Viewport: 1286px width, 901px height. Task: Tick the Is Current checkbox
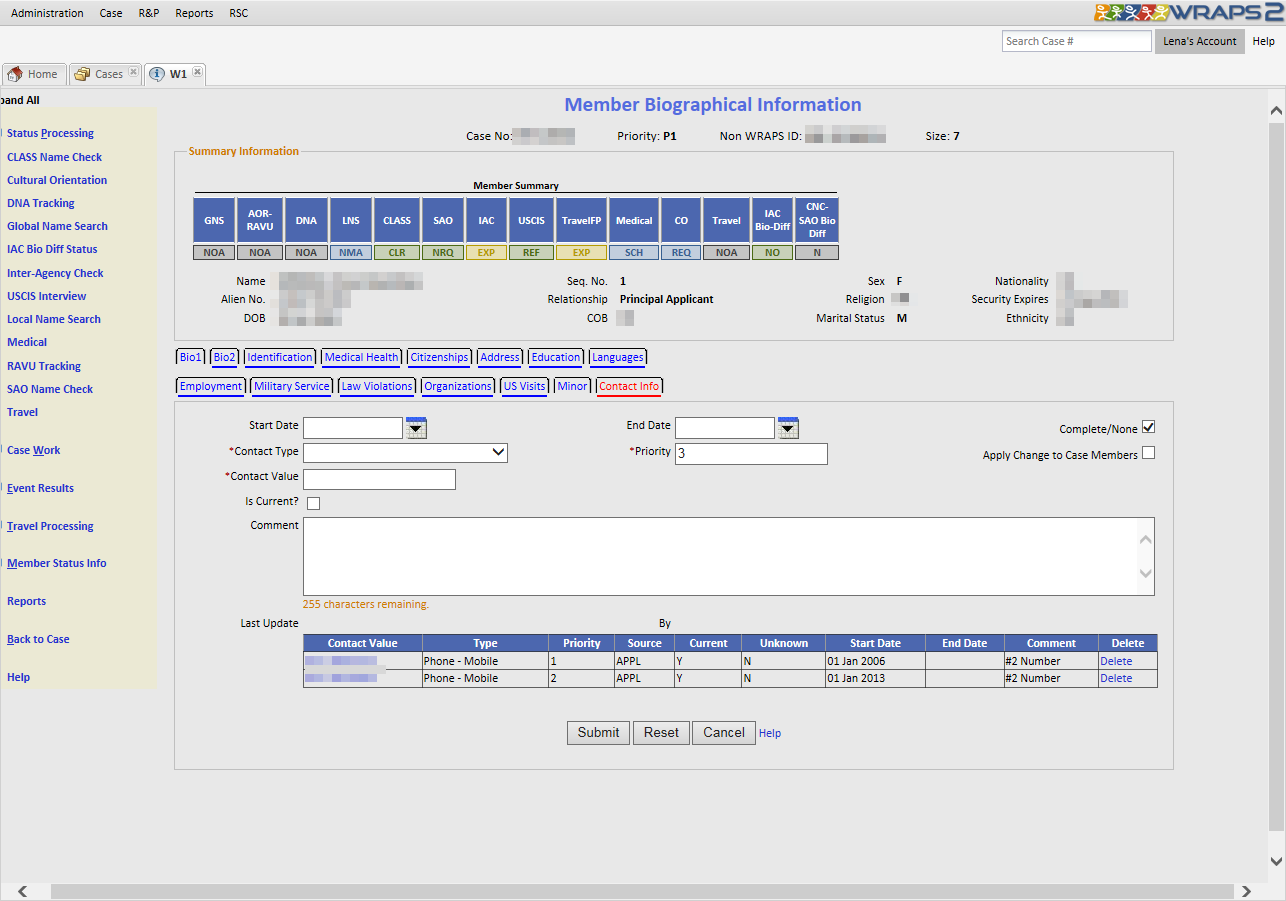313,503
